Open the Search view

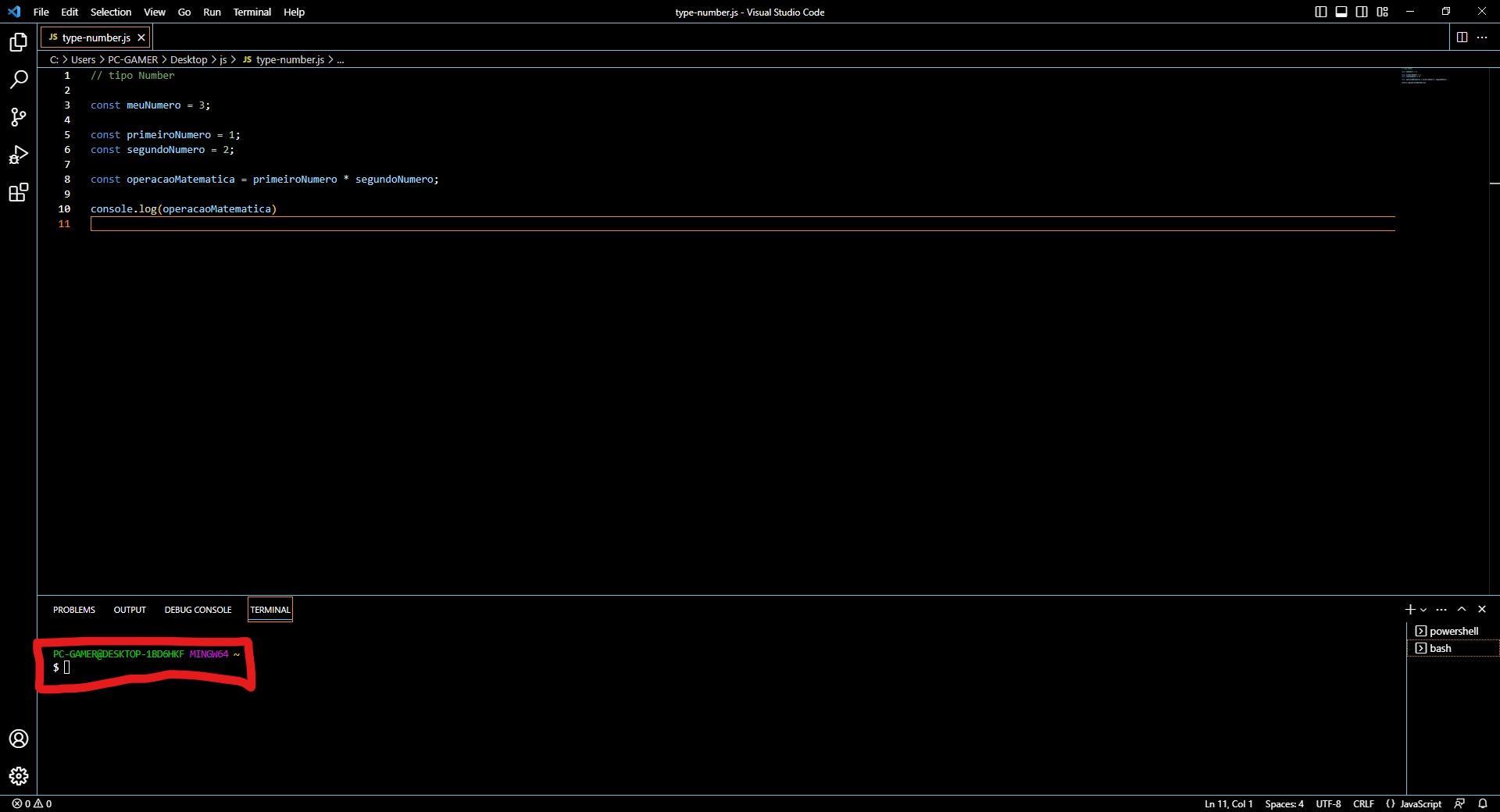[19, 80]
